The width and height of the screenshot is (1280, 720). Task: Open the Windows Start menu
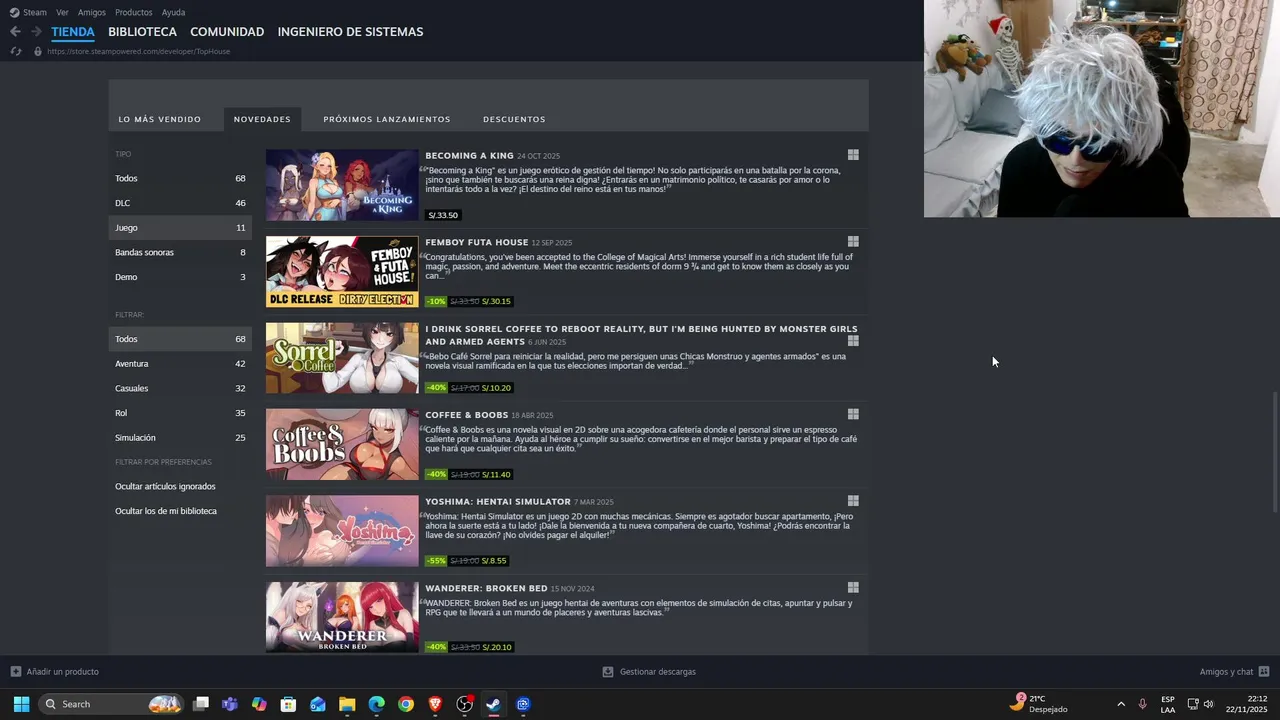click(x=21, y=704)
